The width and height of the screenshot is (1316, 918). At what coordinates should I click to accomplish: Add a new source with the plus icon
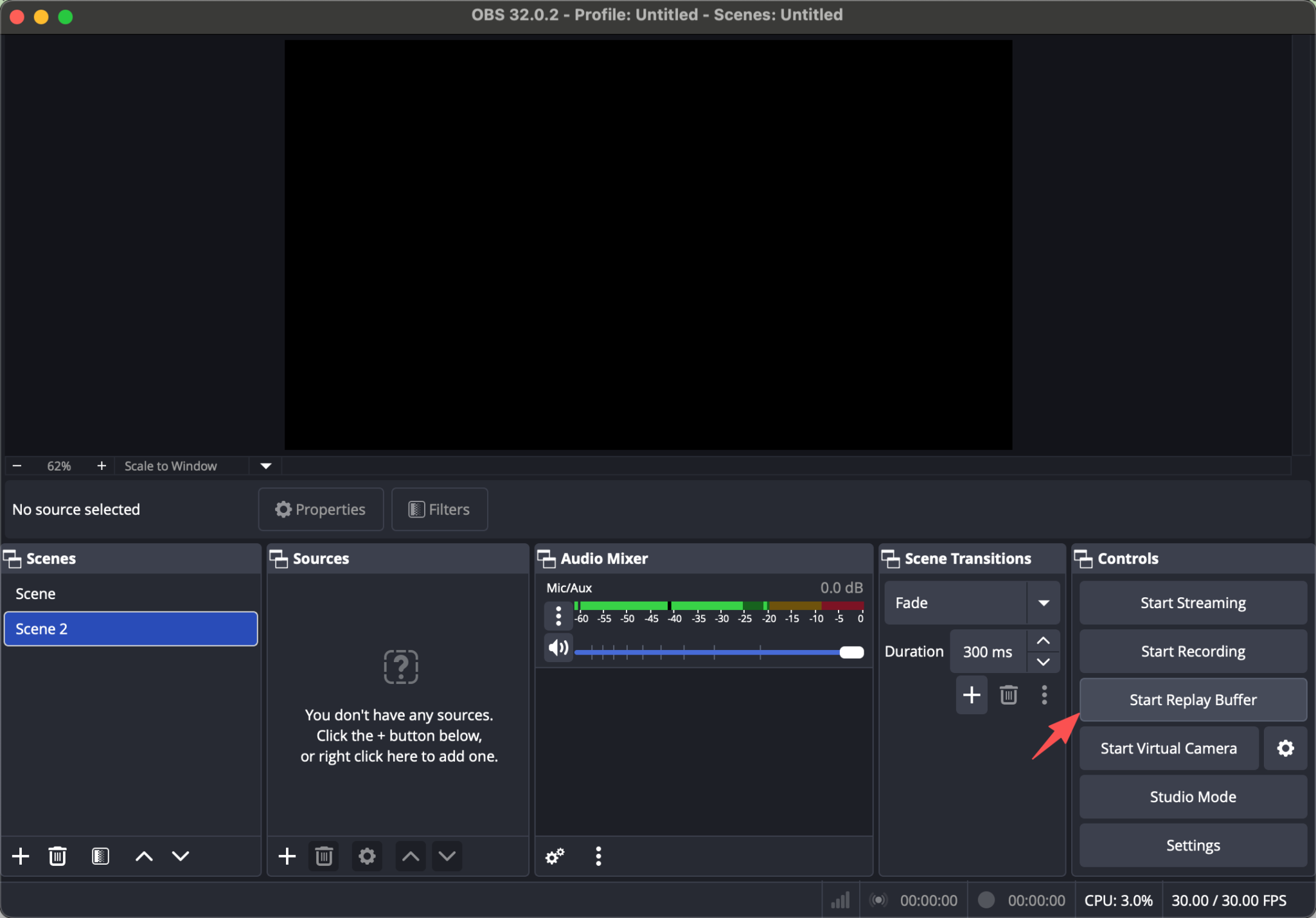pyautogui.click(x=287, y=856)
